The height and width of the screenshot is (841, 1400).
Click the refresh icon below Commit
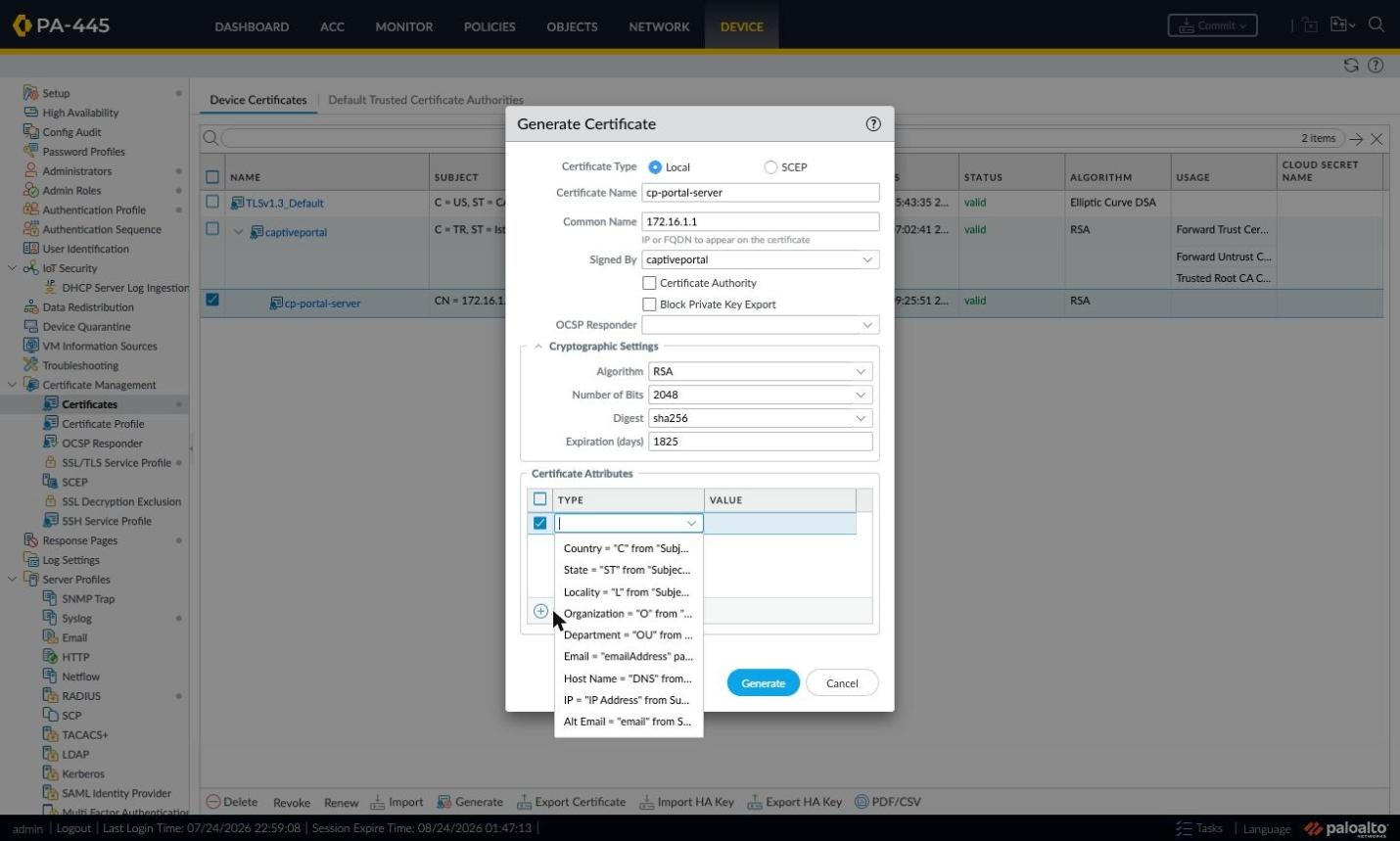(1351, 66)
